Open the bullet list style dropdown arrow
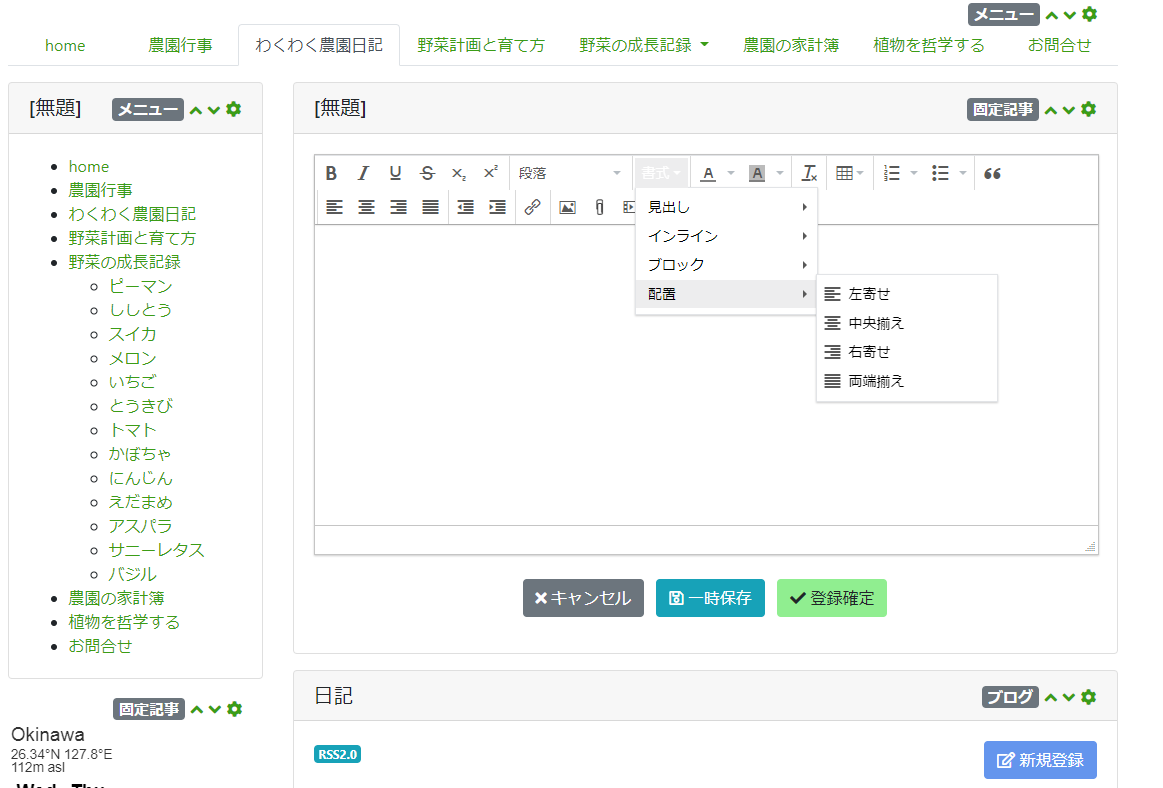 (x=963, y=173)
